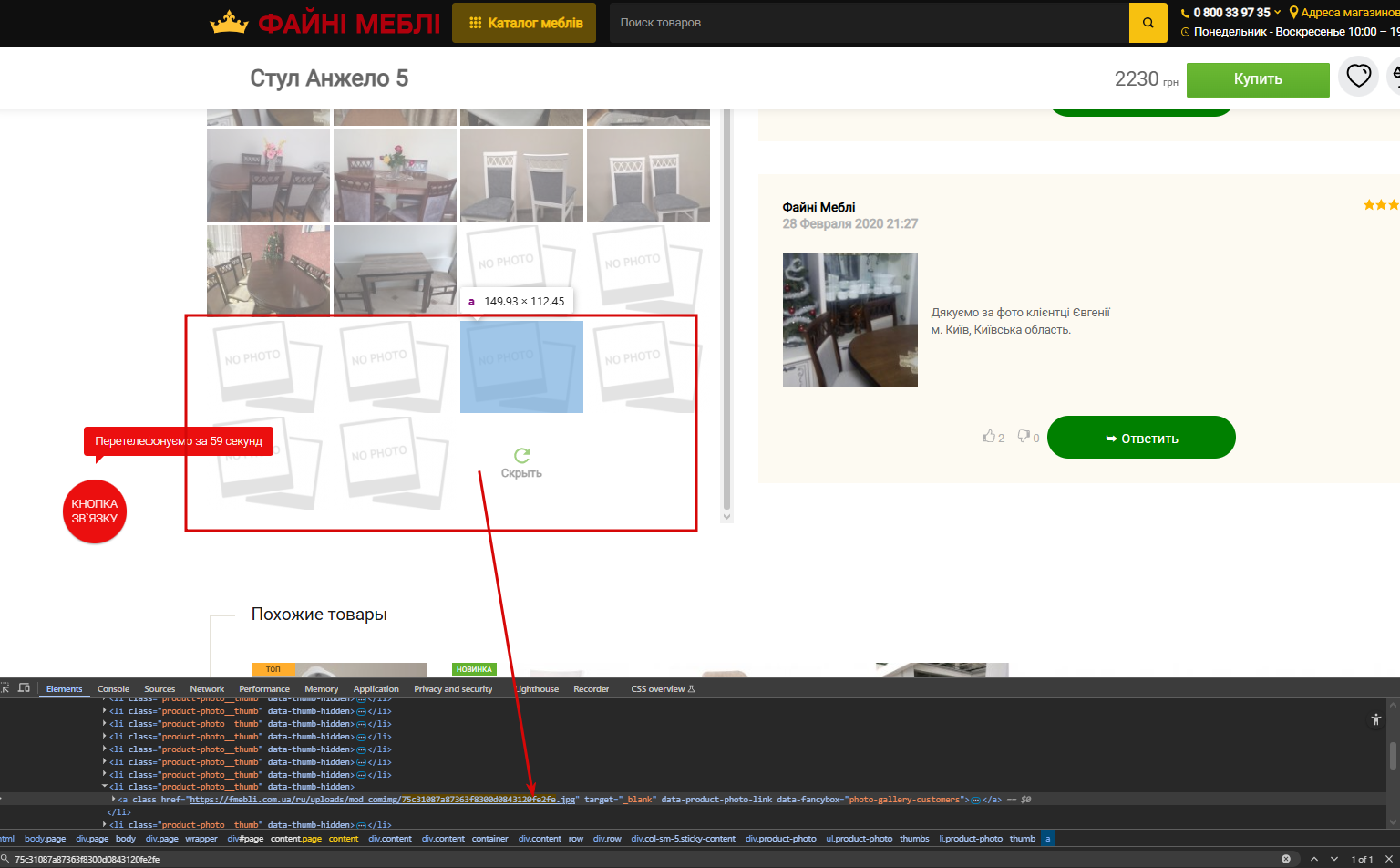Collapse the expanded product-photo__thumb li node
This screenshot has height=868, width=1400.
tap(105, 787)
